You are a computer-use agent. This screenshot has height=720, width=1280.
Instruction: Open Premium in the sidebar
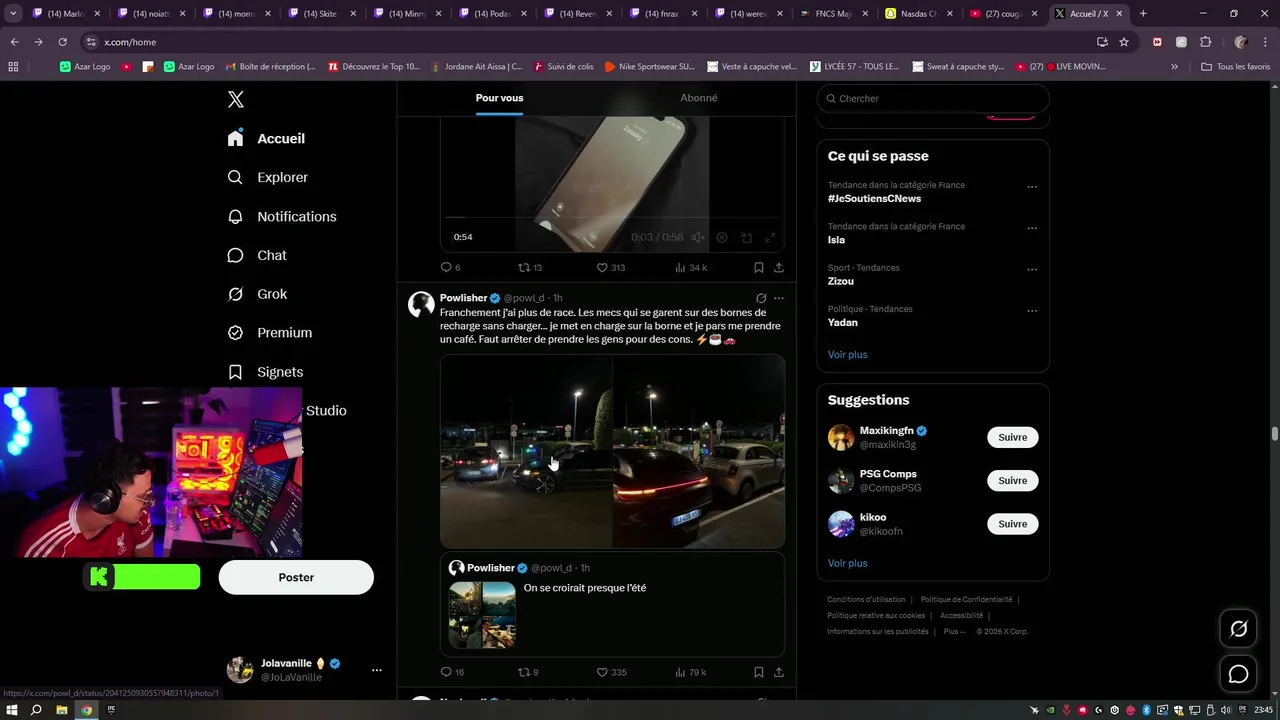click(x=269, y=332)
